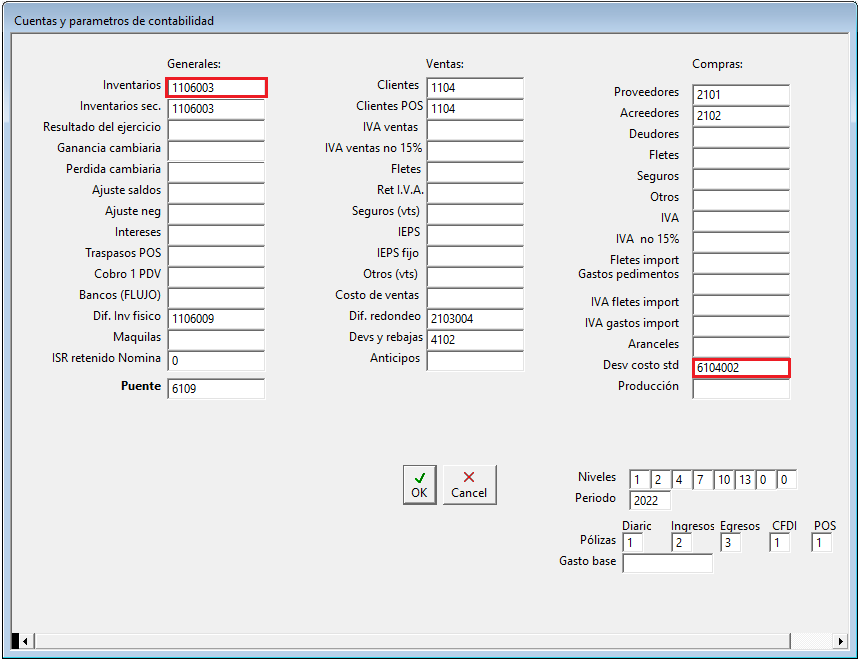861x662 pixels.
Task: Edit the Clientes account field
Action: click(x=476, y=88)
